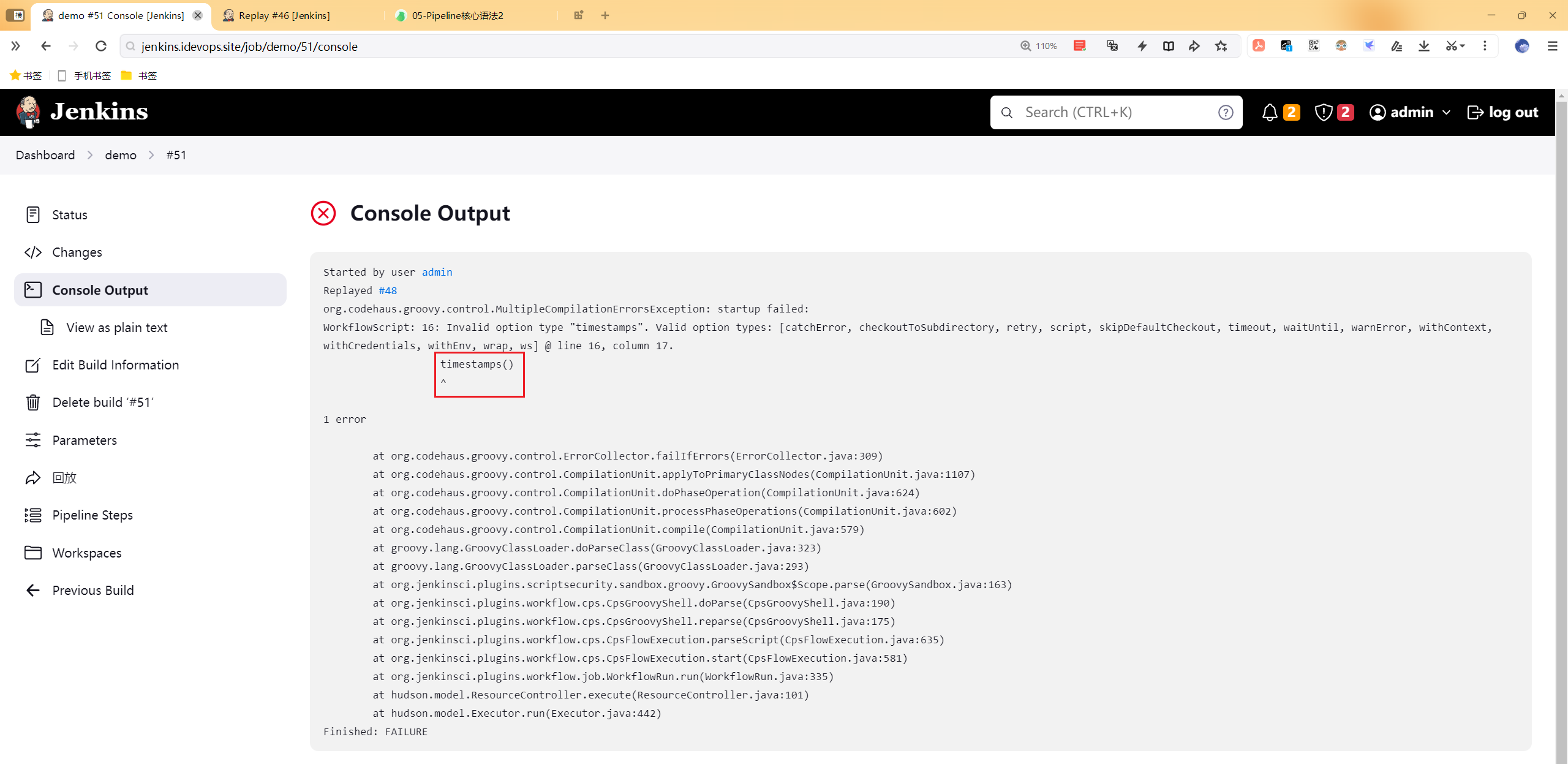Screen dimensions: 1568x764
Task: Click the lightning bolt speed icon
Action: [x=1142, y=46]
